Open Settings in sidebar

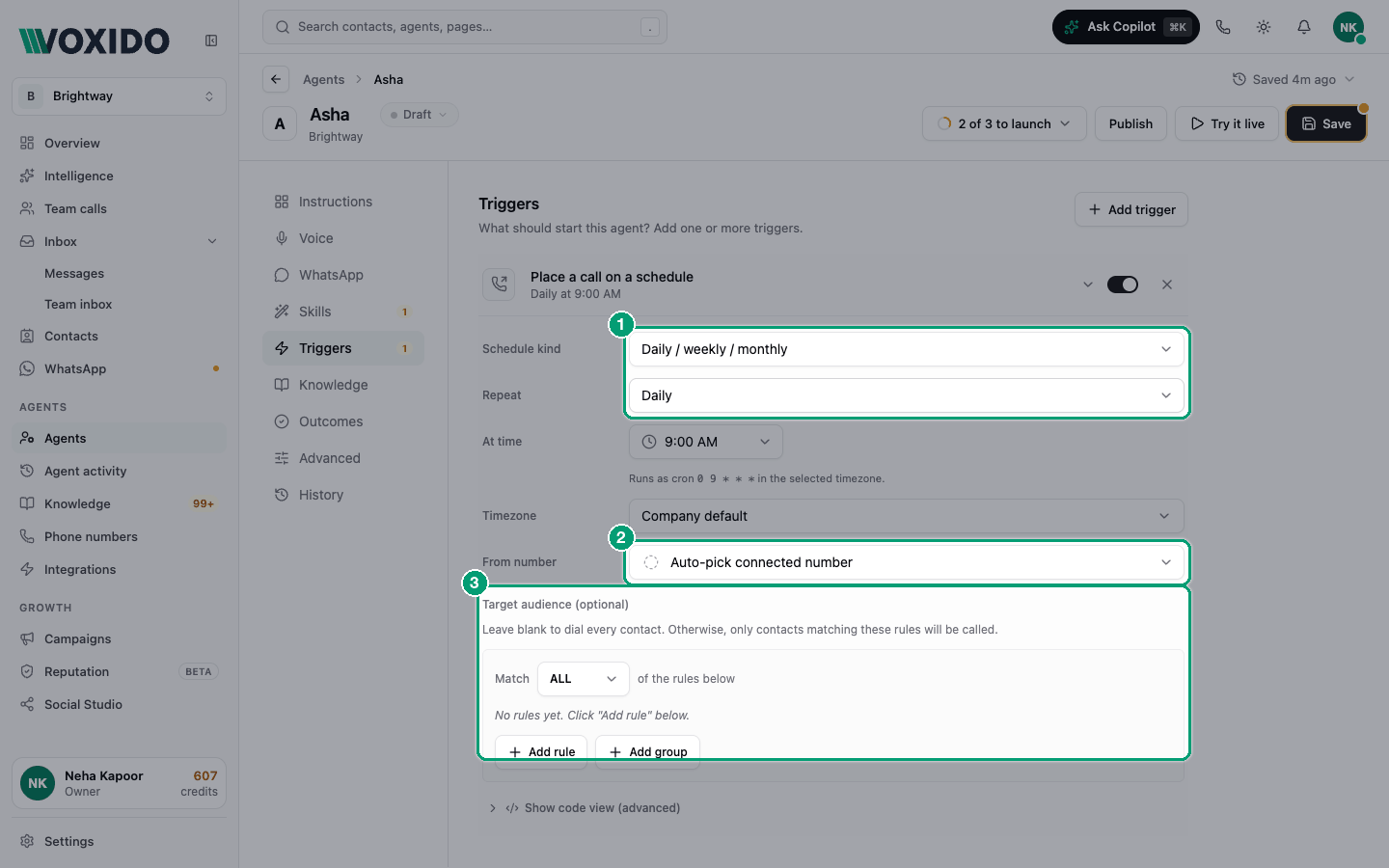click(x=120, y=841)
